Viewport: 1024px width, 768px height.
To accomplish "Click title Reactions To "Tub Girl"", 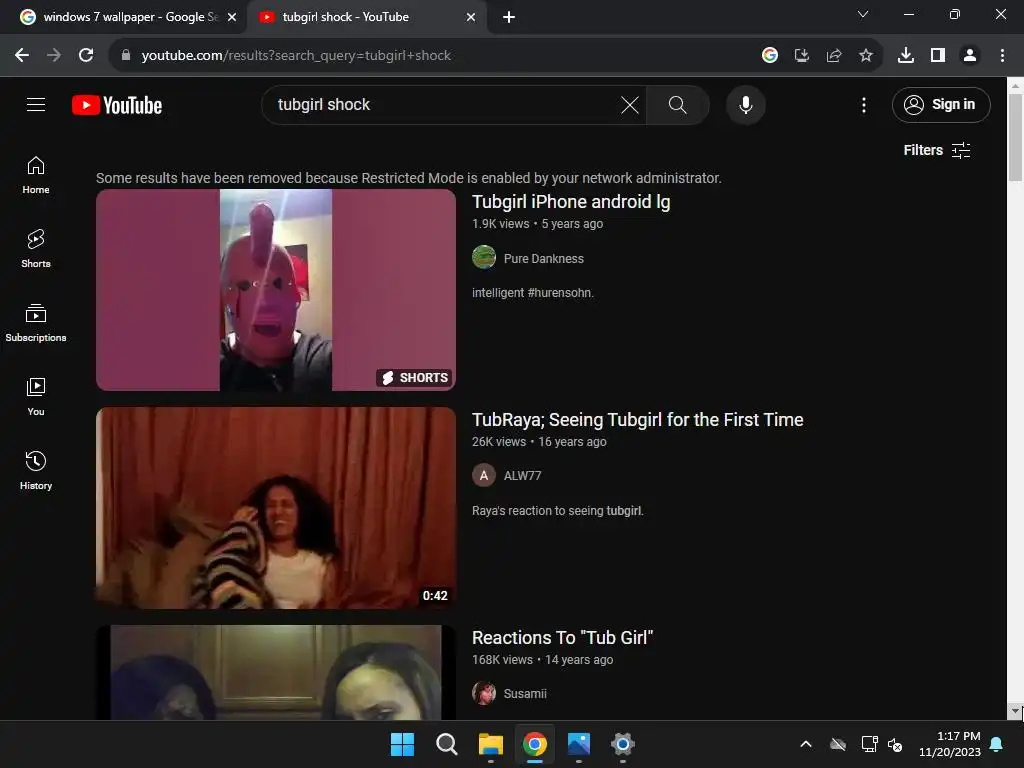I will (x=562, y=637).
